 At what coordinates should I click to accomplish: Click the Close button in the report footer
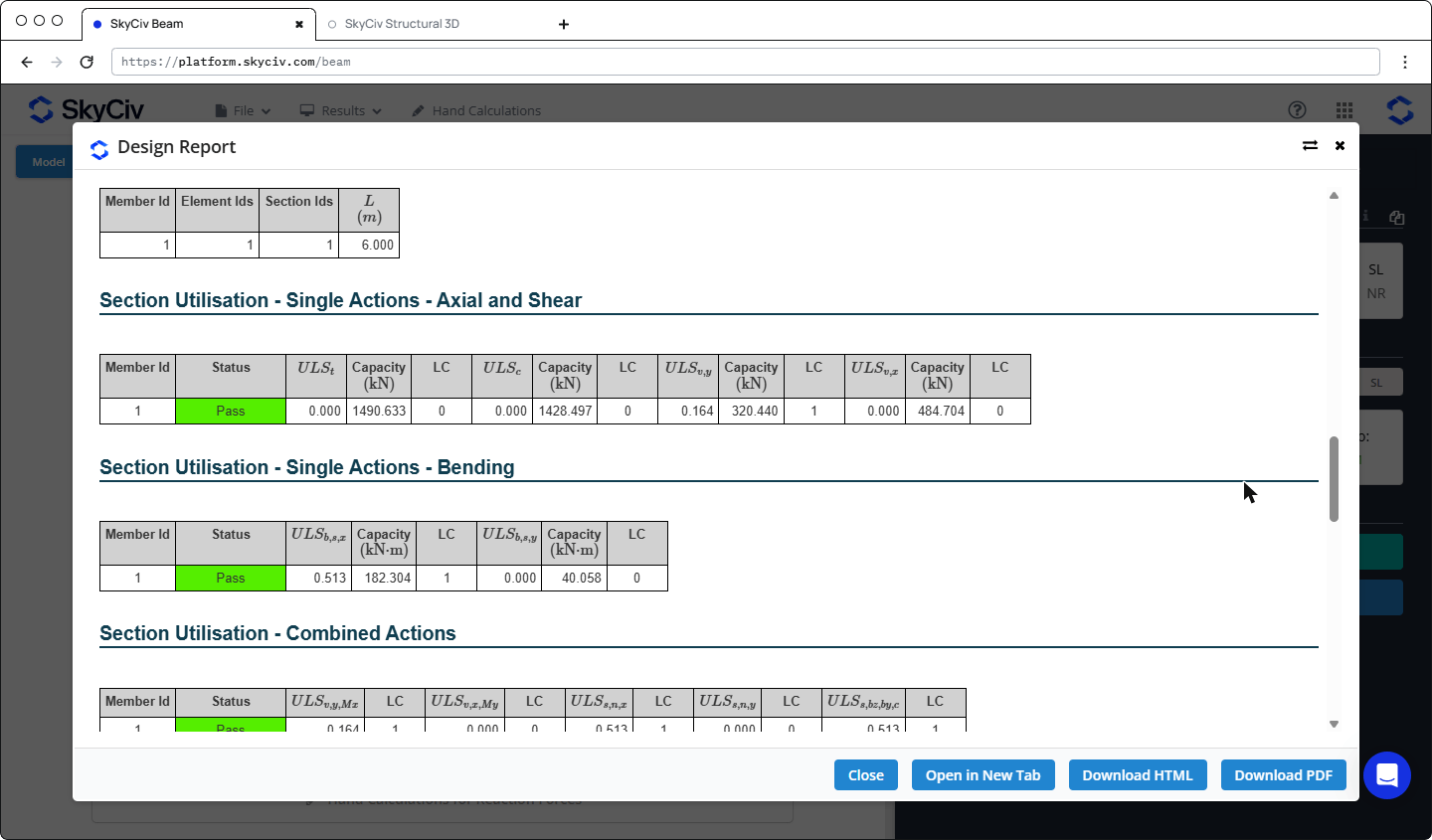click(x=866, y=775)
